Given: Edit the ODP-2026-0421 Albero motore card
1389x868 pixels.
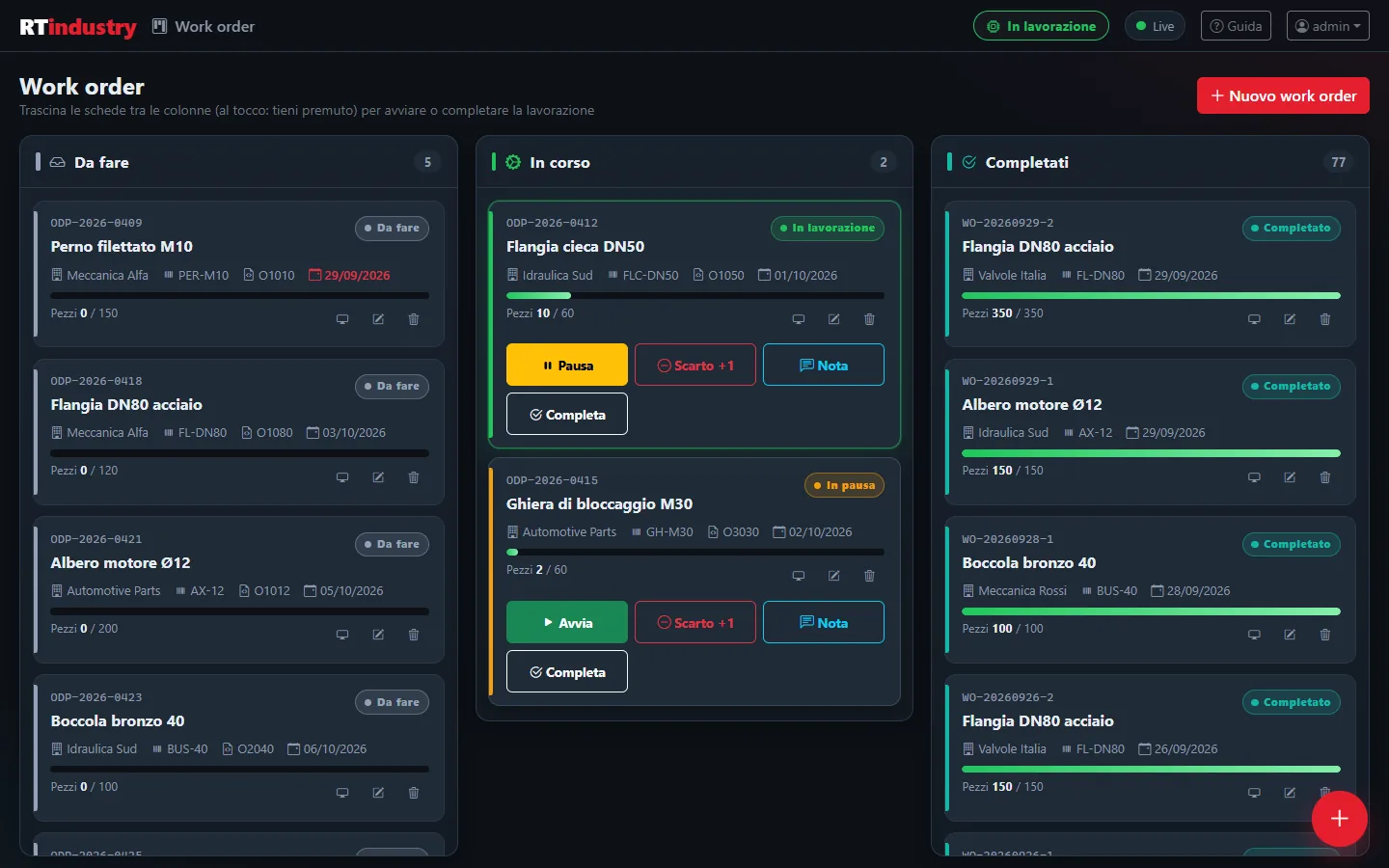Looking at the screenshot, I should (x=378, y=635).
